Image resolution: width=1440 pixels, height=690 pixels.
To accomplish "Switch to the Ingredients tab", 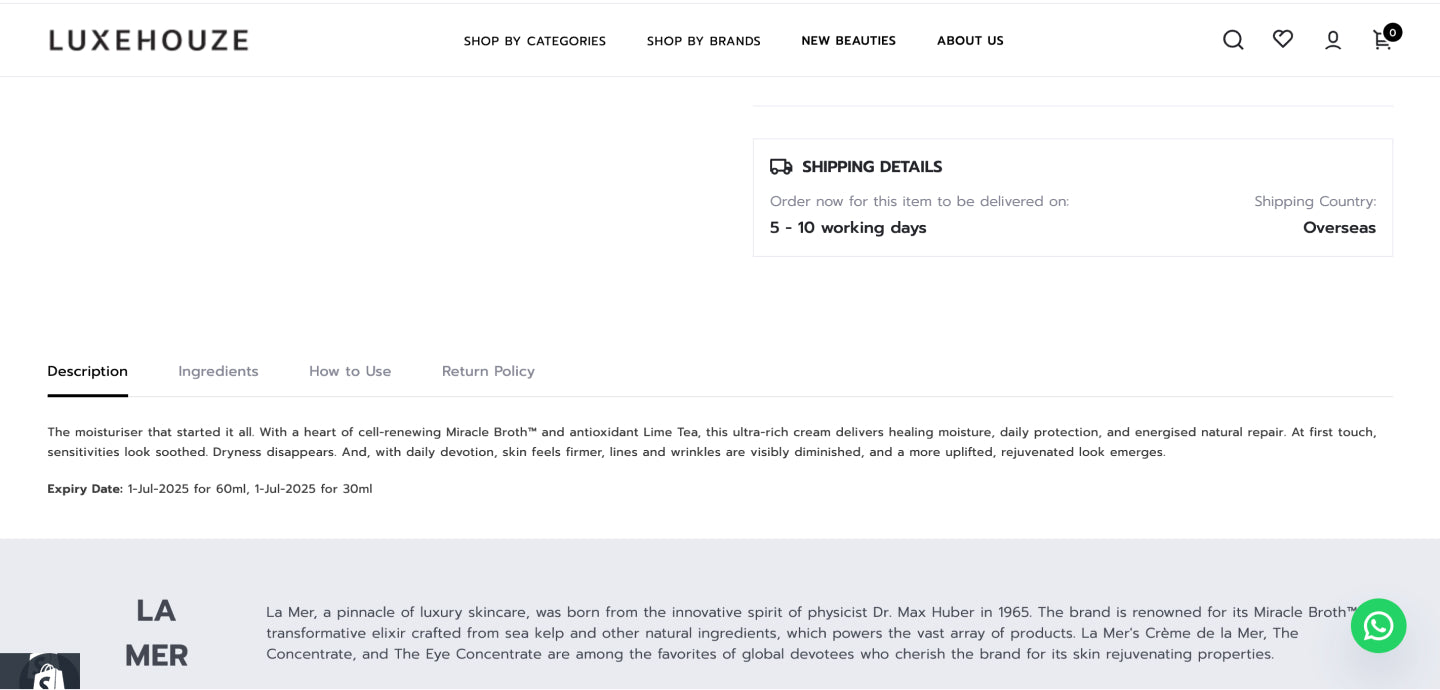I will (218, 371).
